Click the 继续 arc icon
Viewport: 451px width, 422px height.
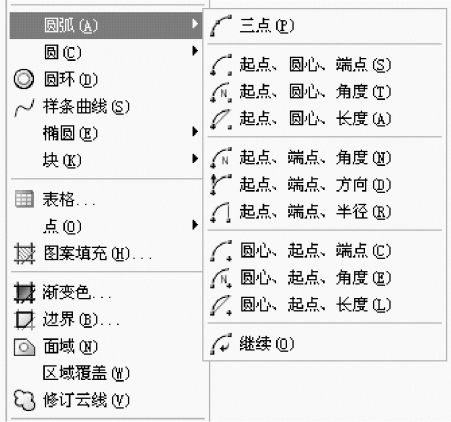(221, 344)
